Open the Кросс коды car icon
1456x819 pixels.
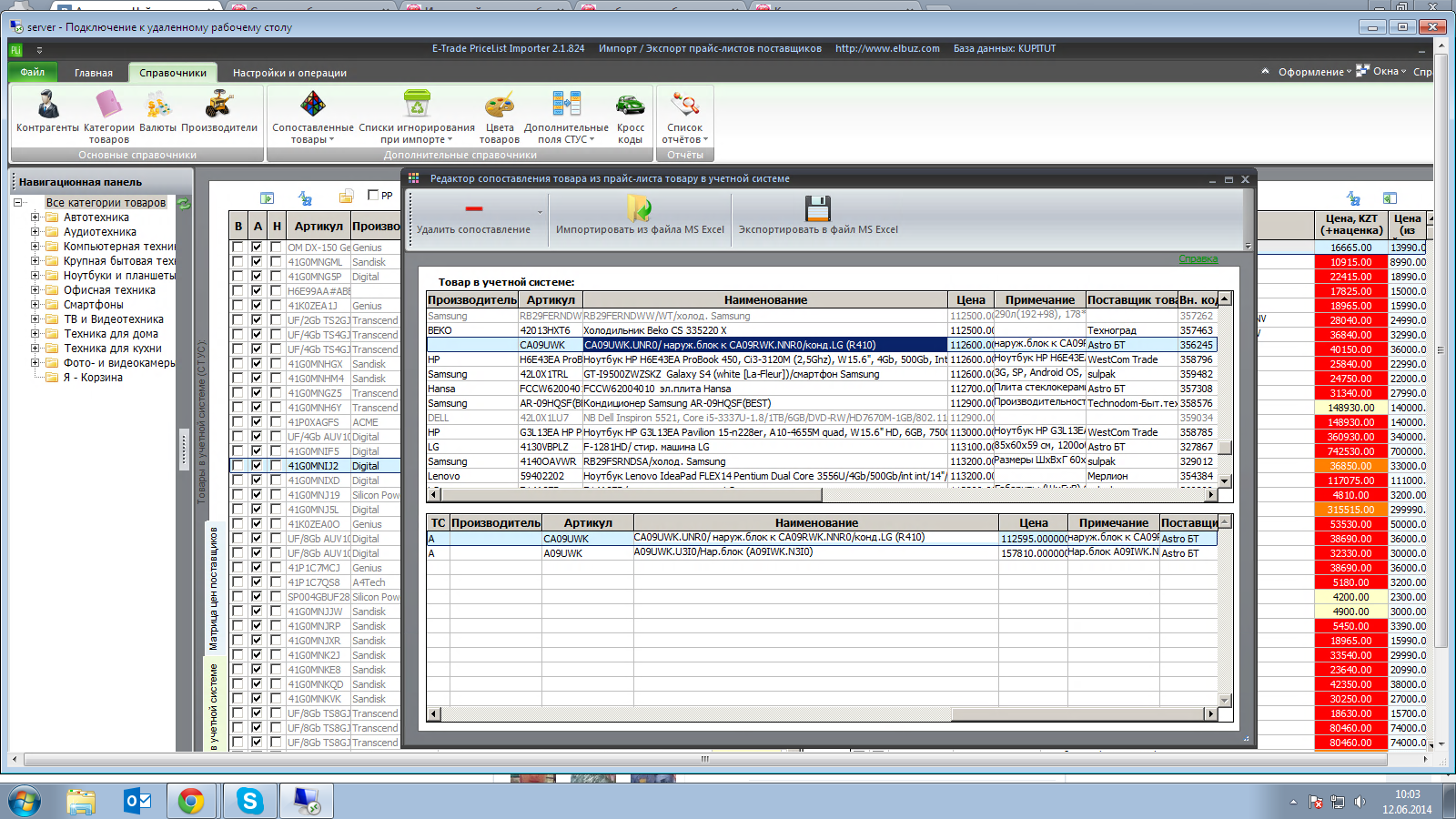(x=630, y=105)
